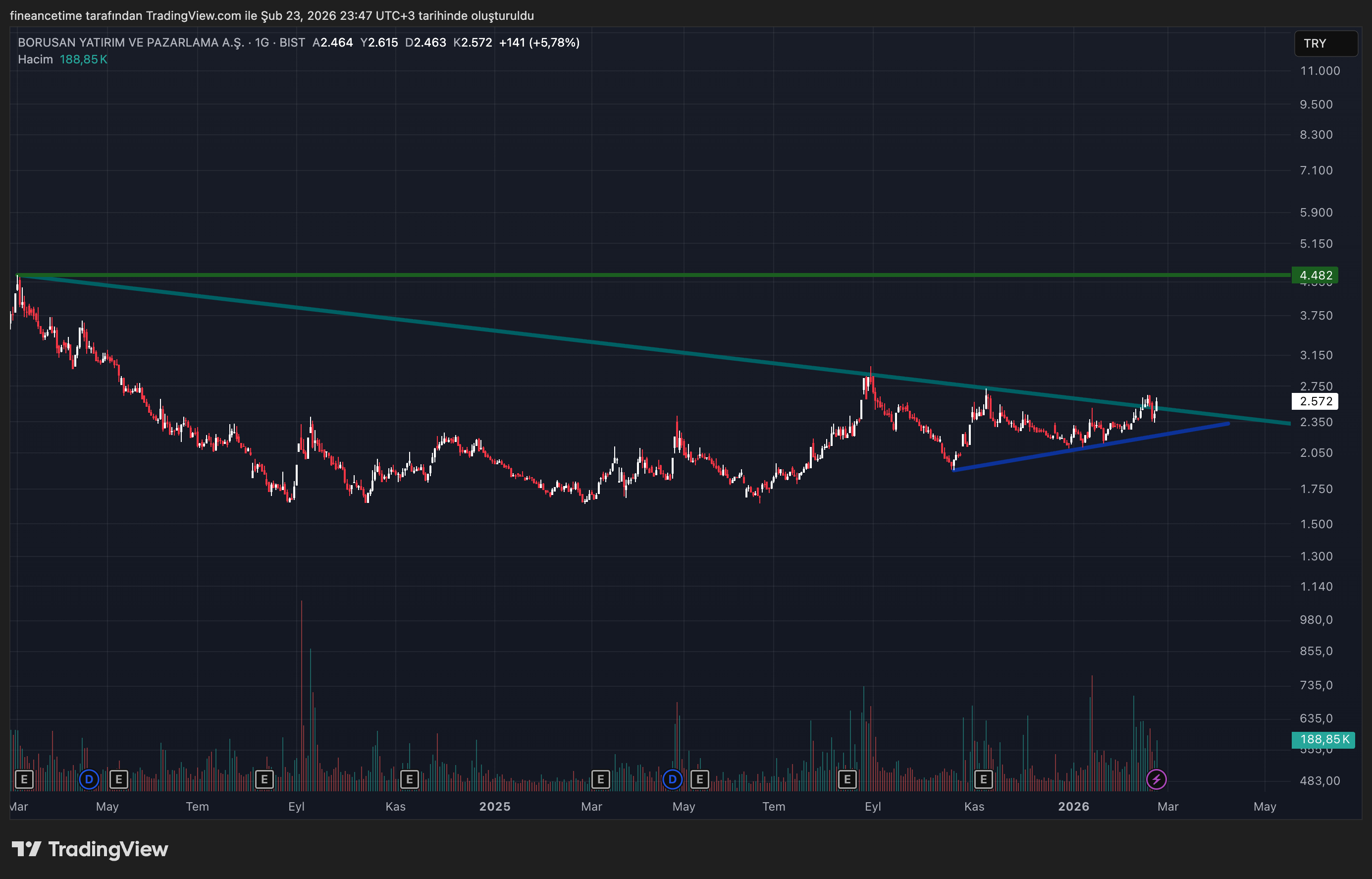Click the E marker just after Mar 2025
The image size is (1372, 879).
pos(600,779)
